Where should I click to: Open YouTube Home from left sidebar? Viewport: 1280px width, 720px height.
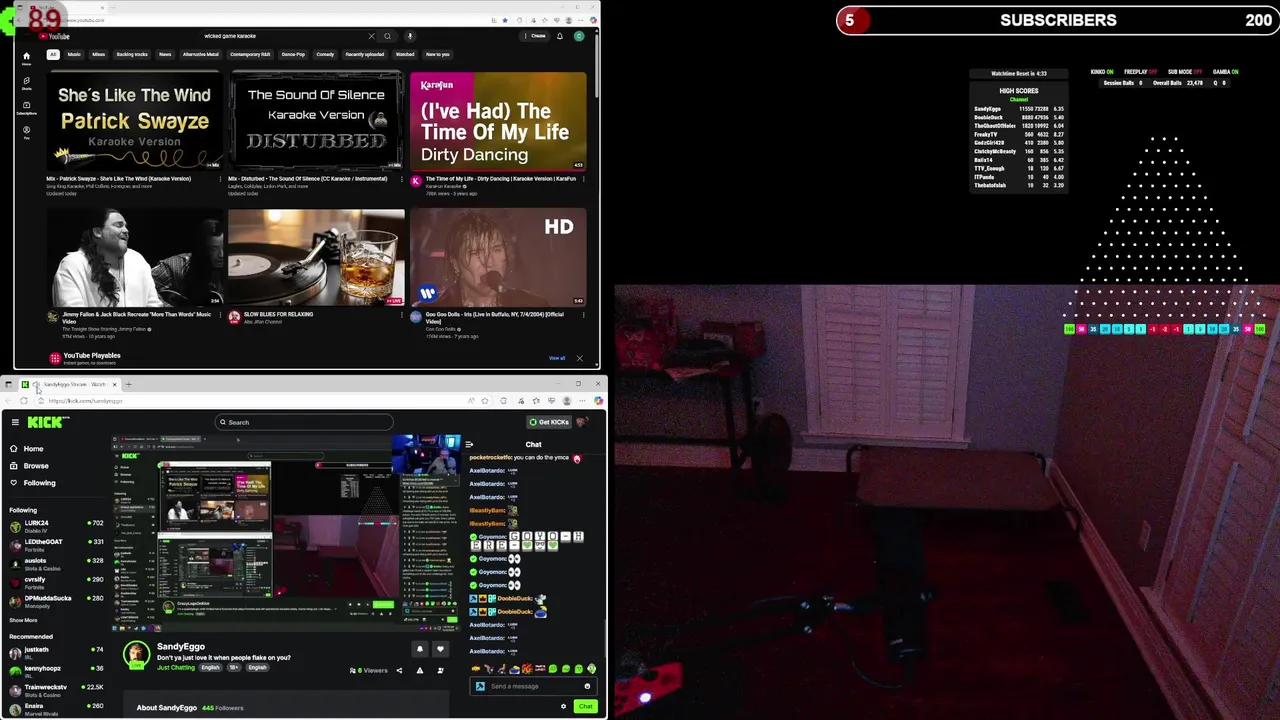tap(27, 58)
